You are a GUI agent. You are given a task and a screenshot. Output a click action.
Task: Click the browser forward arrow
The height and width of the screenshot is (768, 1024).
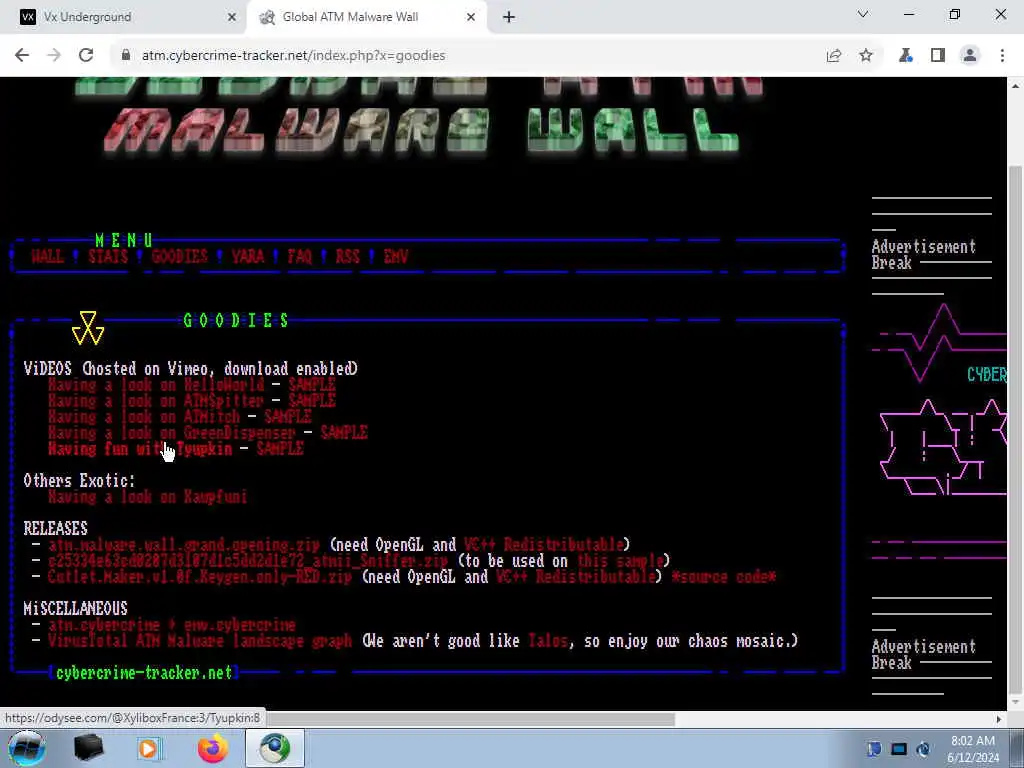click(x=54, y=56)
